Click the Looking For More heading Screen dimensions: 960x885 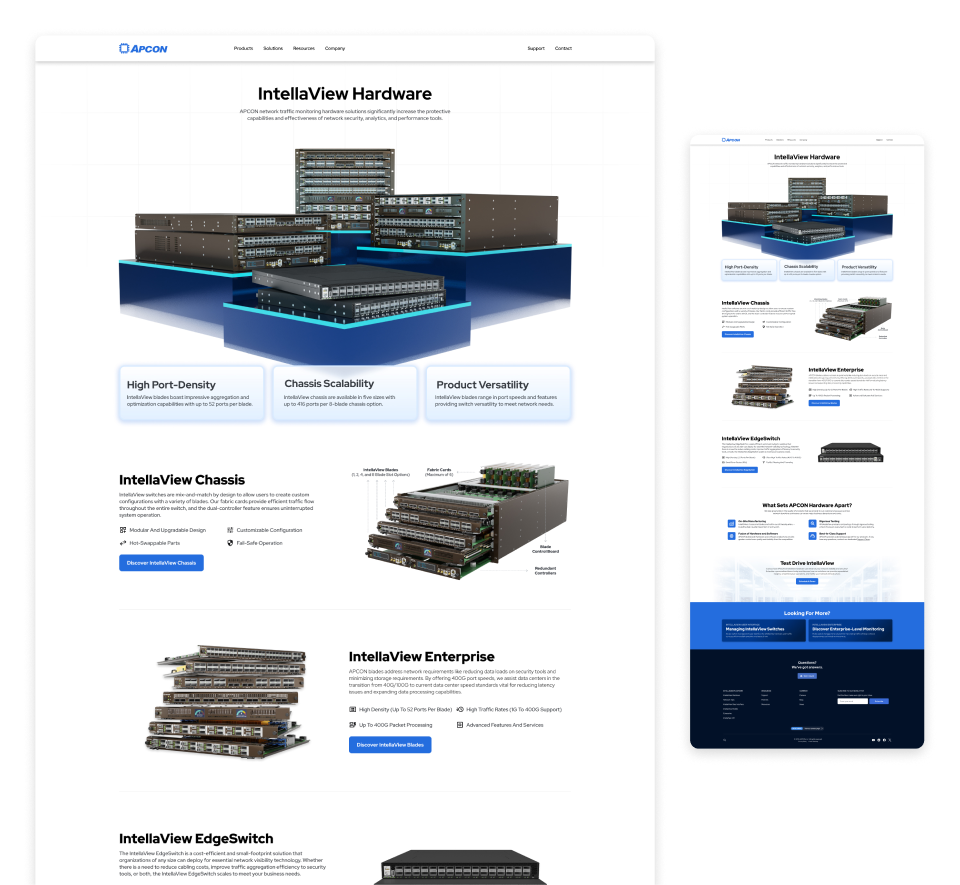tap(807, 613)
